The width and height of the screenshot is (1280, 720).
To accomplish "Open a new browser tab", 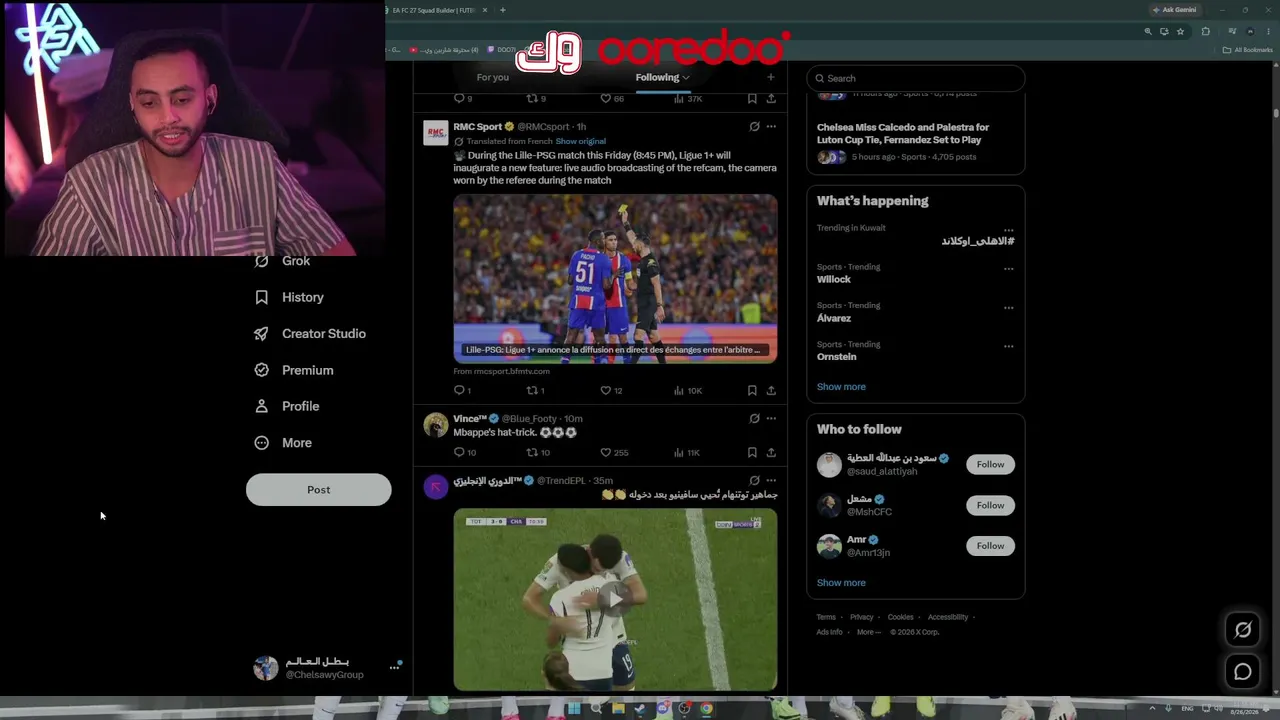I will pyautogui.click(x=502, y=10).
